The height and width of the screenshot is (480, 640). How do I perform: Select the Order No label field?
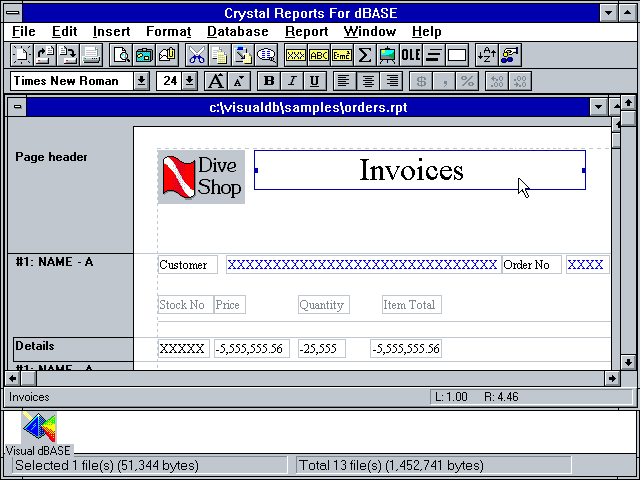point(532,264)
